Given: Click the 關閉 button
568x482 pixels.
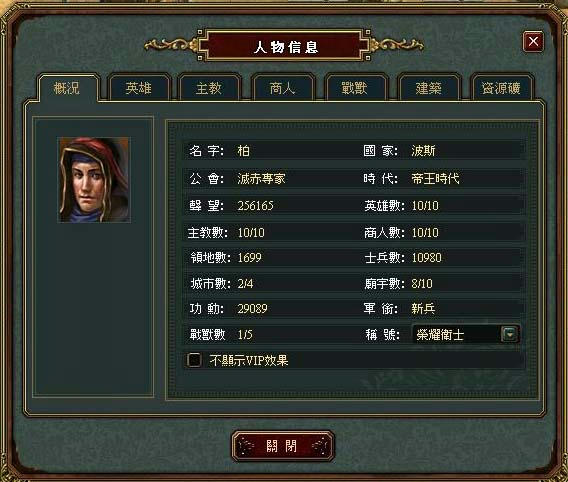Looking at the screenshot, I should (283, 446).
